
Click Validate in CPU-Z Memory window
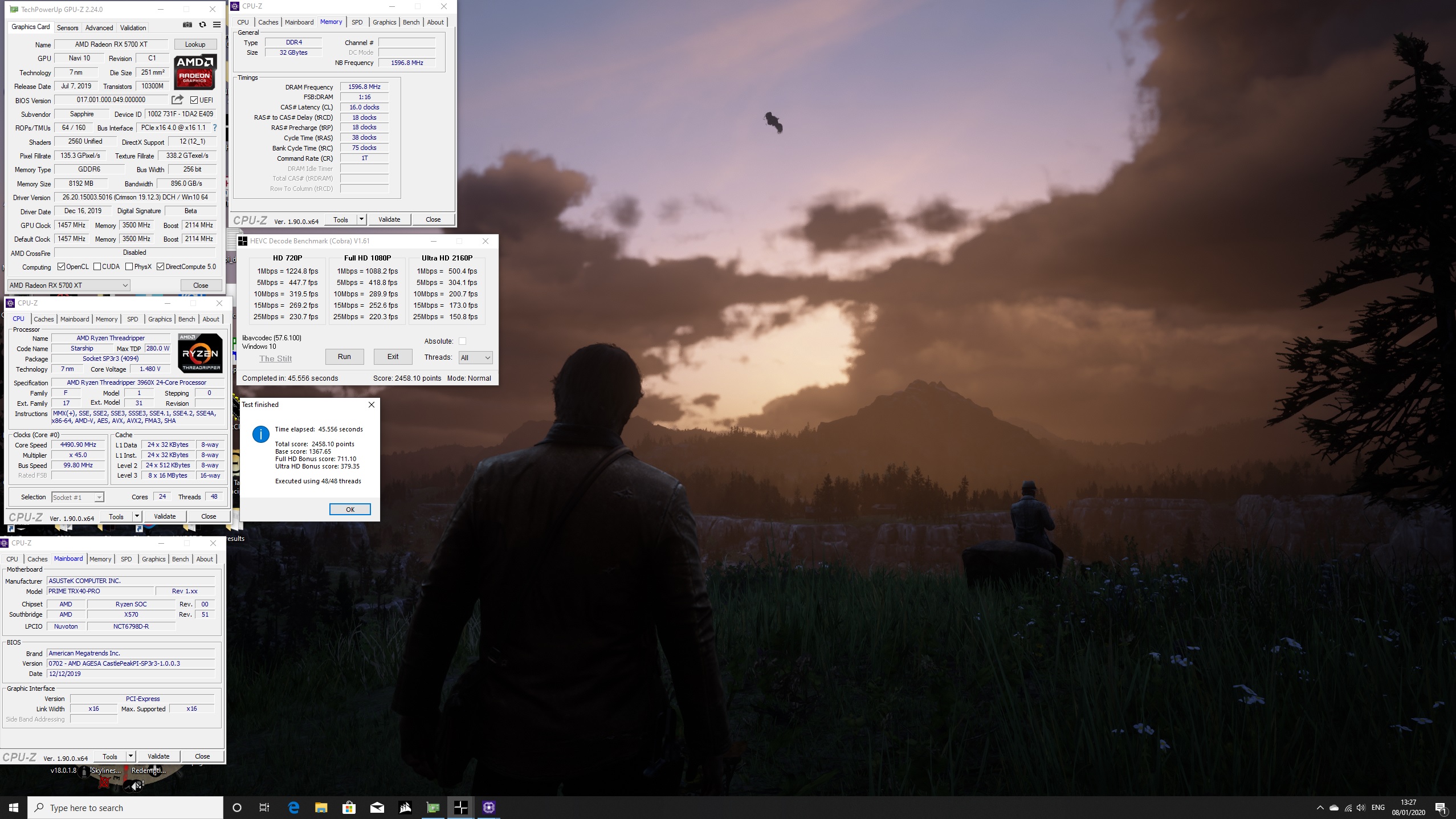pos(389,219)
